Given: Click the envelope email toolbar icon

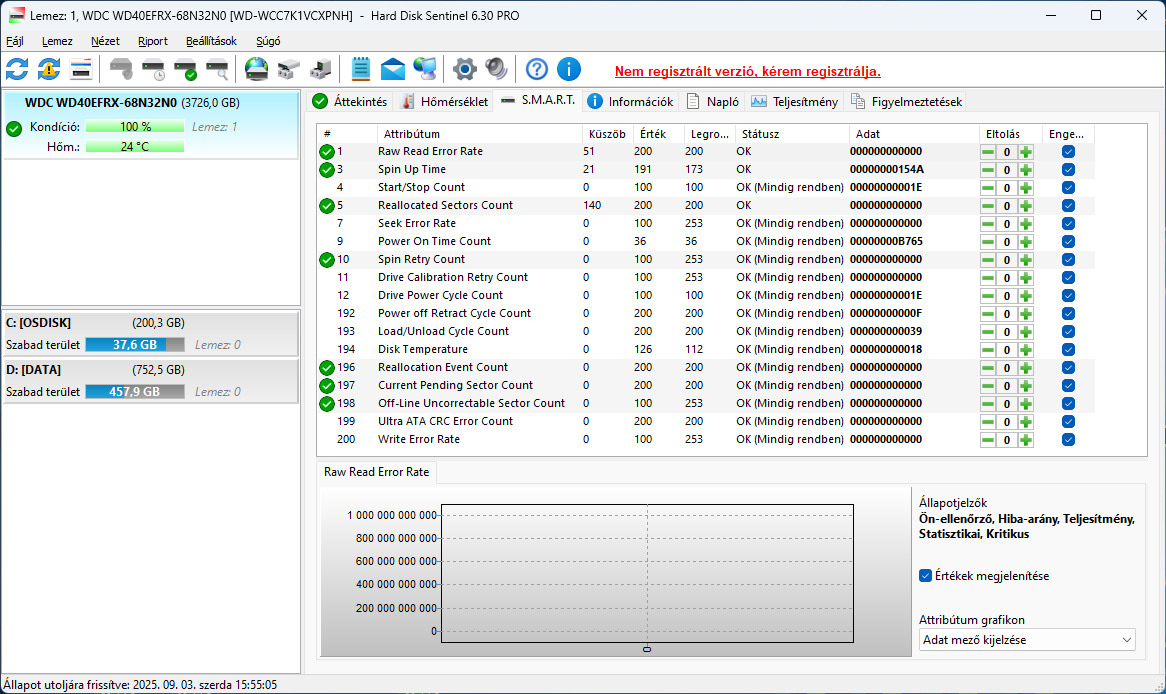Looking at the screenshot, I should pos(393,69).
